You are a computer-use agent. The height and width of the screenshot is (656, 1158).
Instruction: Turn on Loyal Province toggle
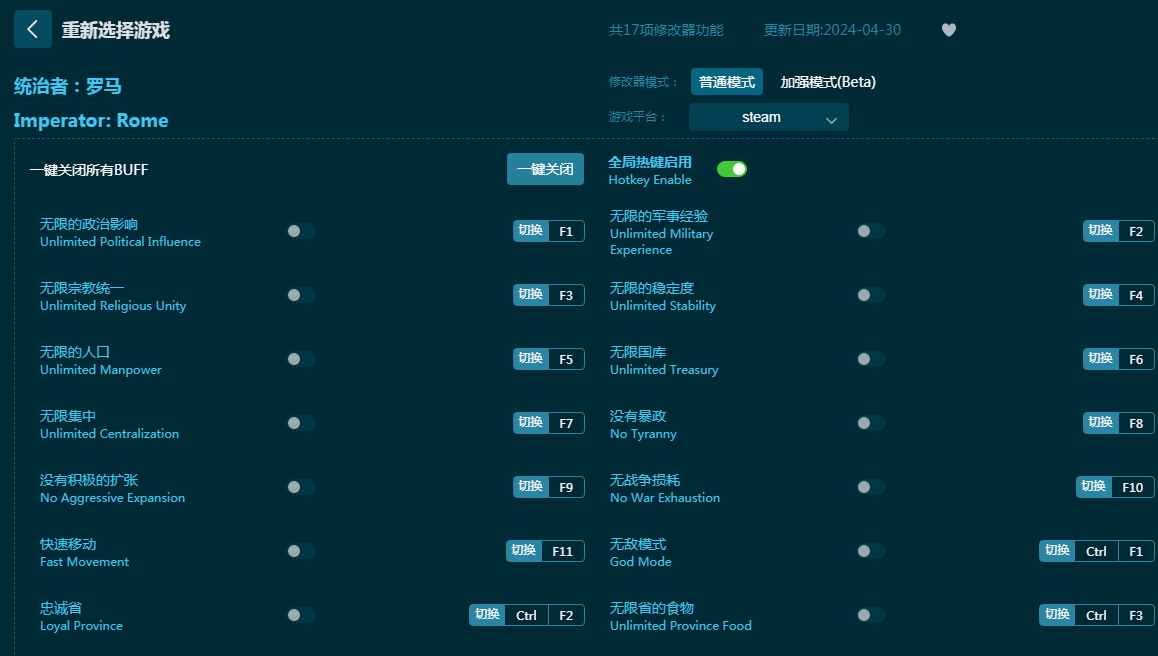coord(301,615)
